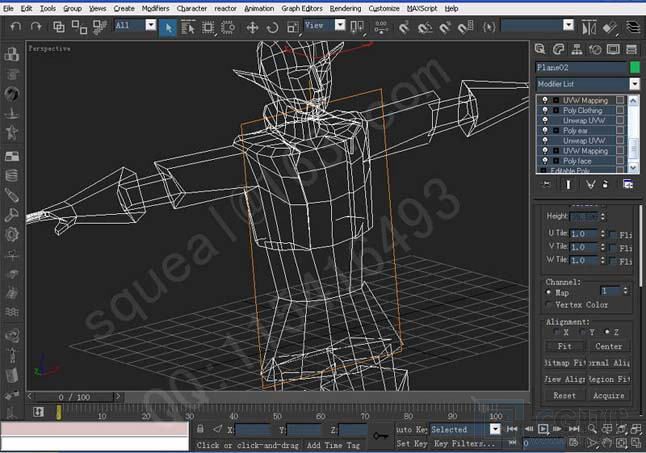Enable the U Tile Flip checkbox

[x=613, y=235]
